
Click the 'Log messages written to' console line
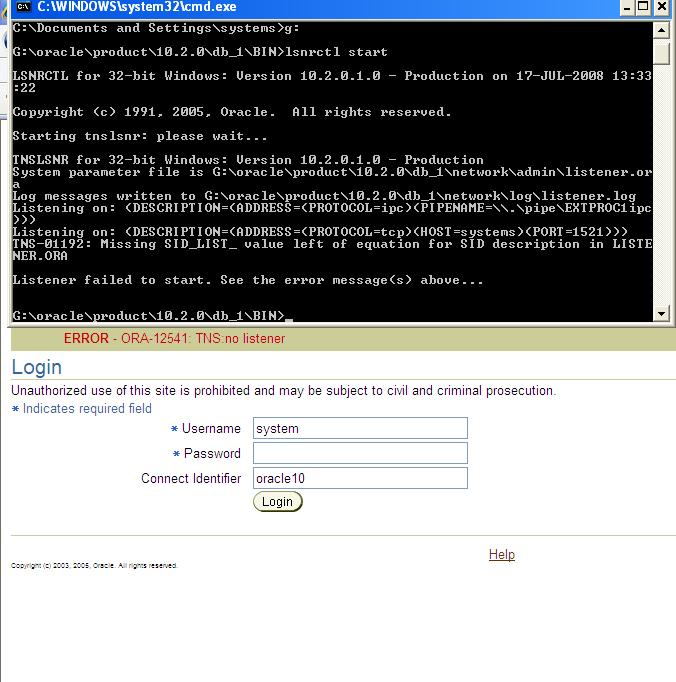(x=324, y=196)
